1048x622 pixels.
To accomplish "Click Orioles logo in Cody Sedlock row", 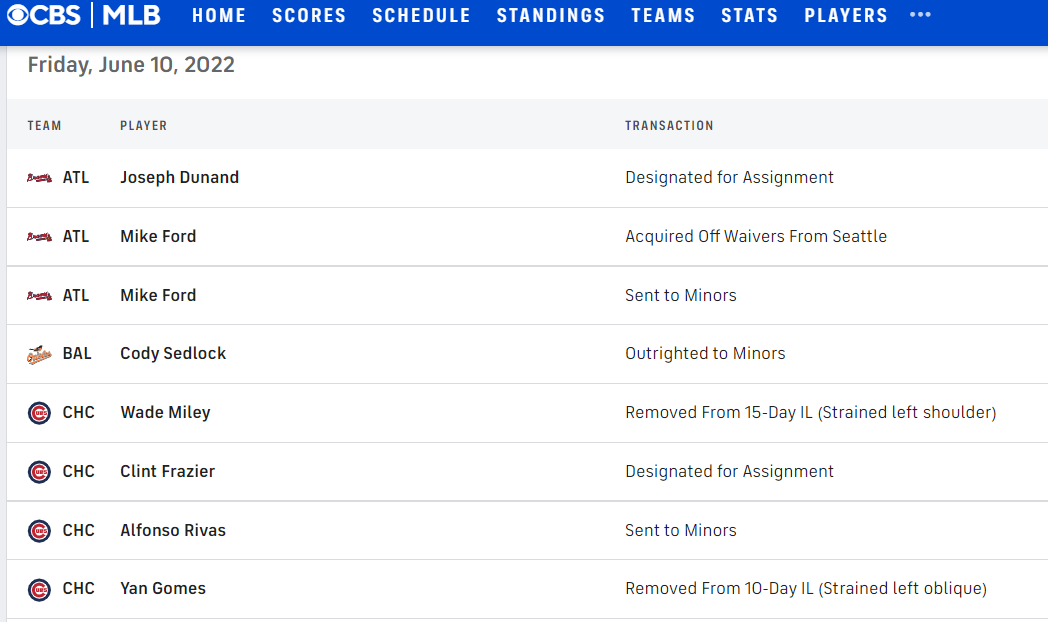I will [x=39, y=355].
